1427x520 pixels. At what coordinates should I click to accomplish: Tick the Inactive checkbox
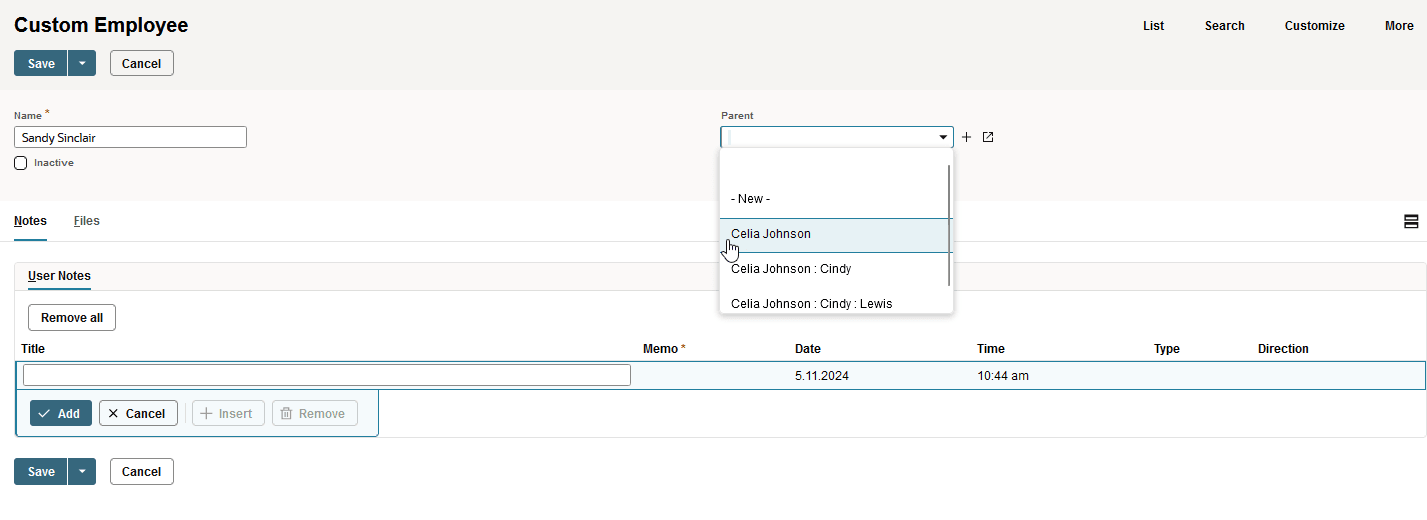tap(21, 163)
